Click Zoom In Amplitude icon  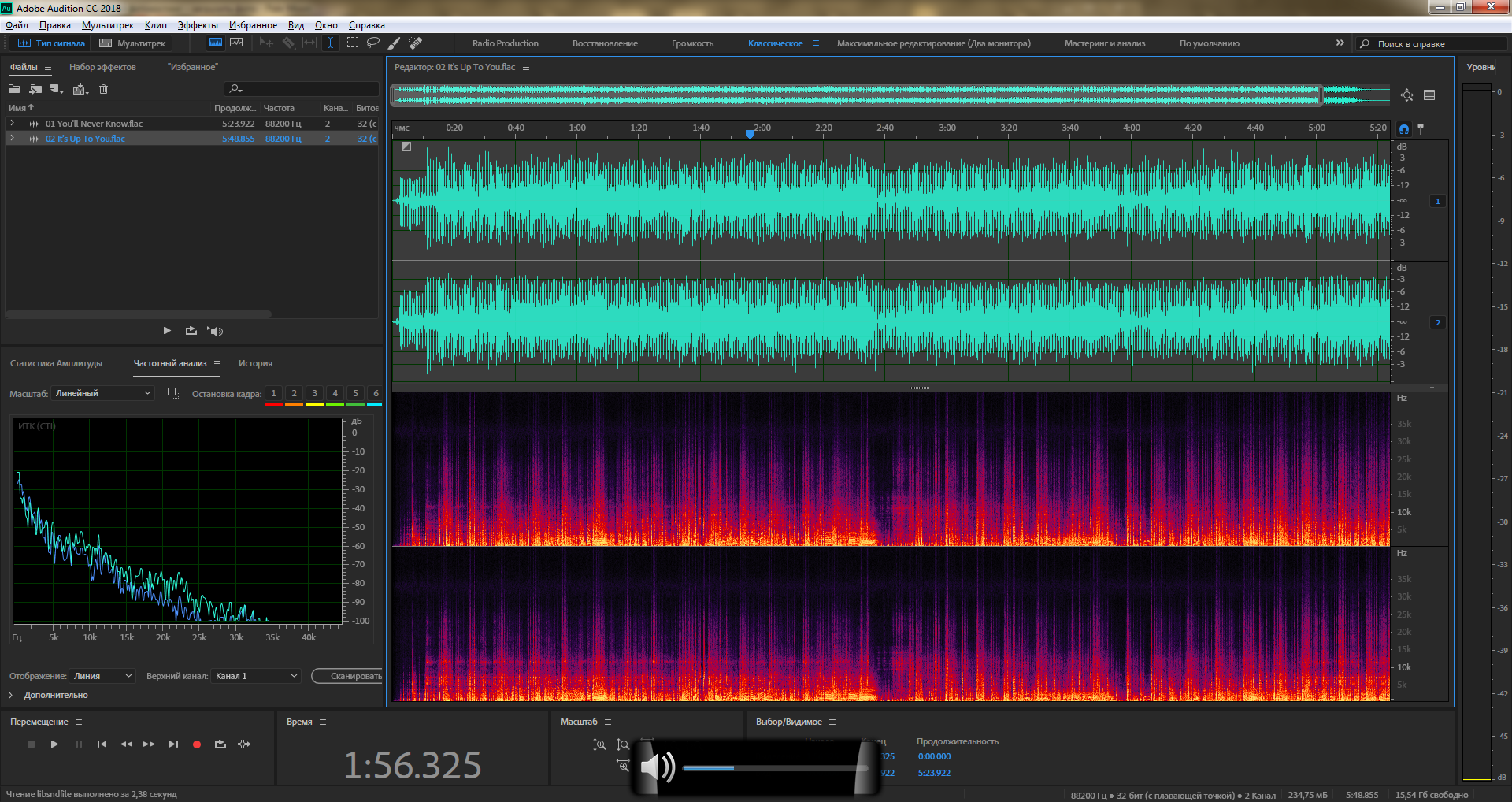(599, 744)
